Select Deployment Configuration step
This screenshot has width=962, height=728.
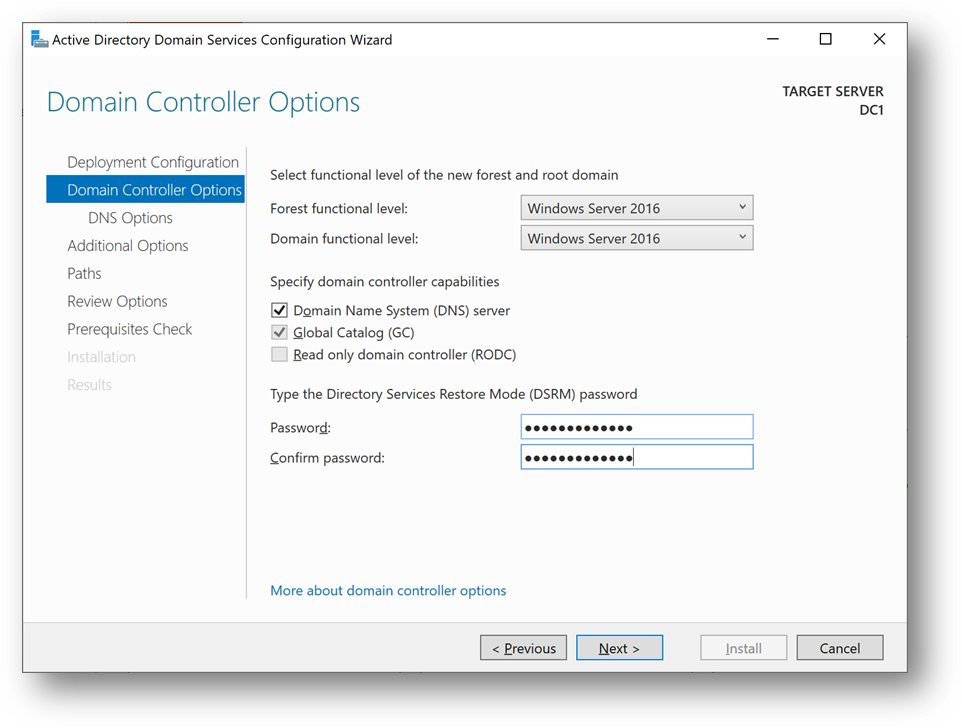point(153,162)
